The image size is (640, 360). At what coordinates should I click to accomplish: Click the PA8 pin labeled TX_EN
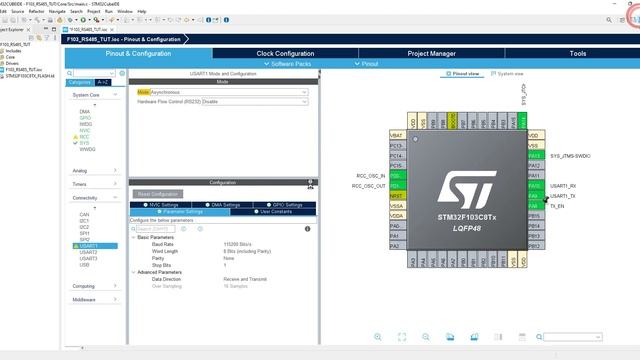[536, 206]
